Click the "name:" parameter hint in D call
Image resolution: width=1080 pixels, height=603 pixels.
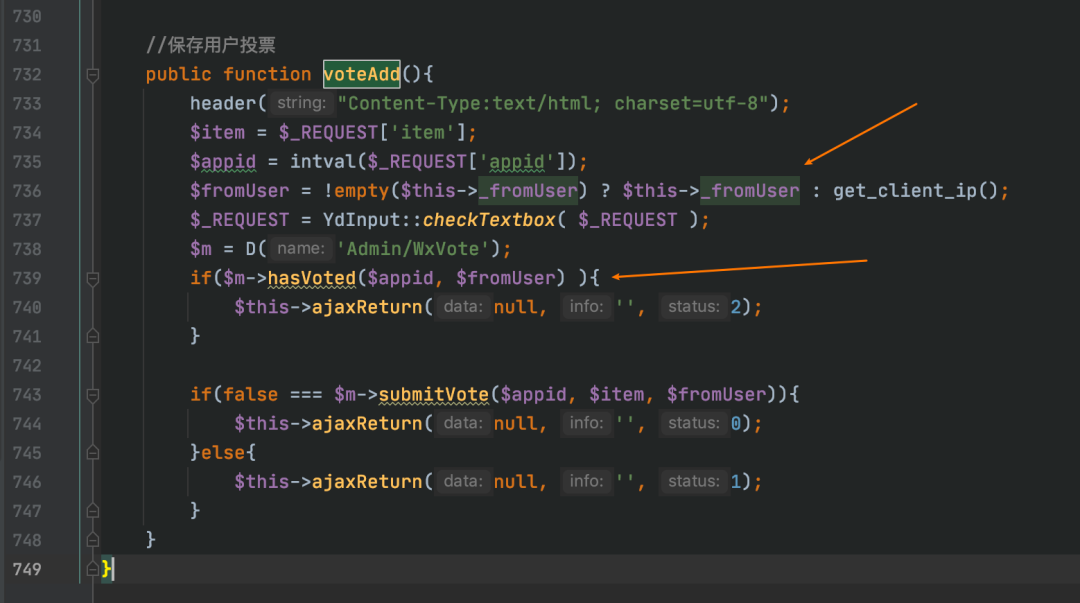(300, 249)
